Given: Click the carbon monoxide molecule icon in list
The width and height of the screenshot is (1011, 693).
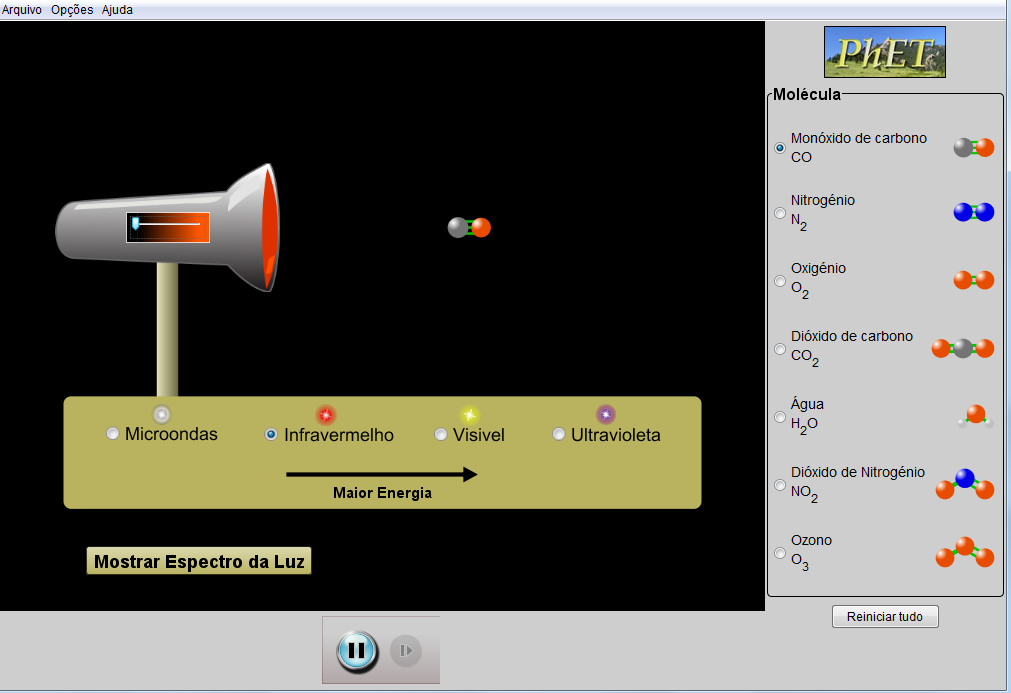Looking at the screenshot, I should pyautogui.click(x=973, y=148).
